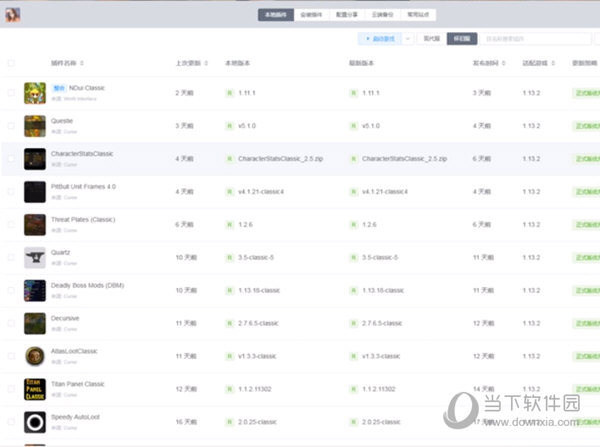Screen dimensions: 600x447
Task: Open the AtlasLootClassic round icon
Action: (35, 356)
